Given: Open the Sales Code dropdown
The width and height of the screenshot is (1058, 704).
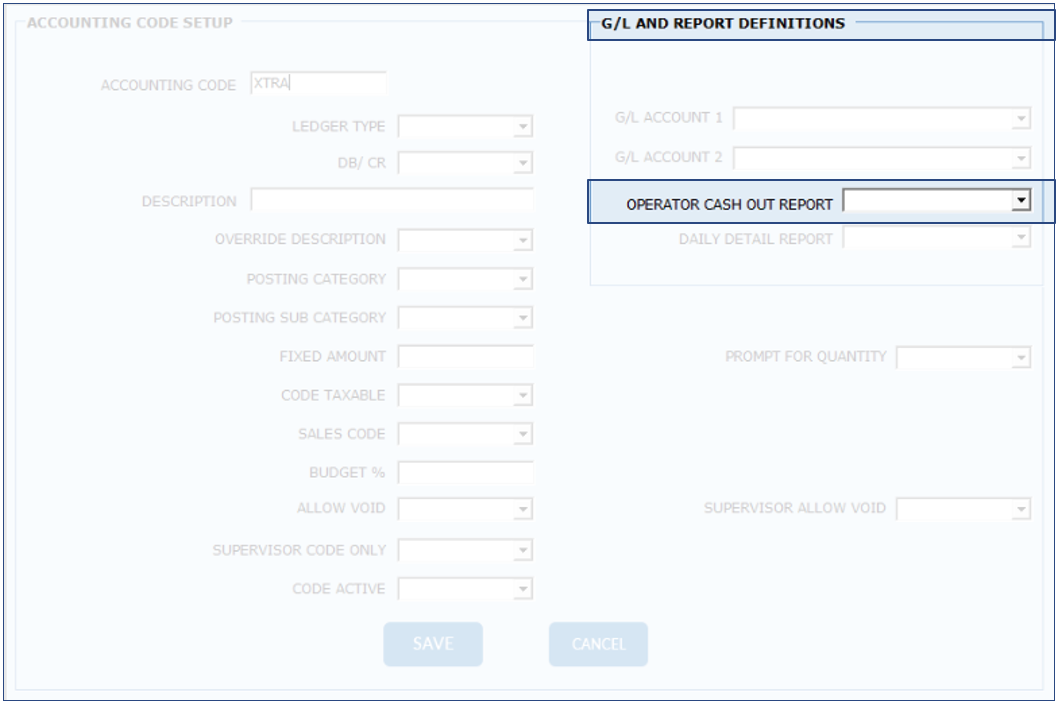Looking at the screenshot, I should click(x=522, y=435).
